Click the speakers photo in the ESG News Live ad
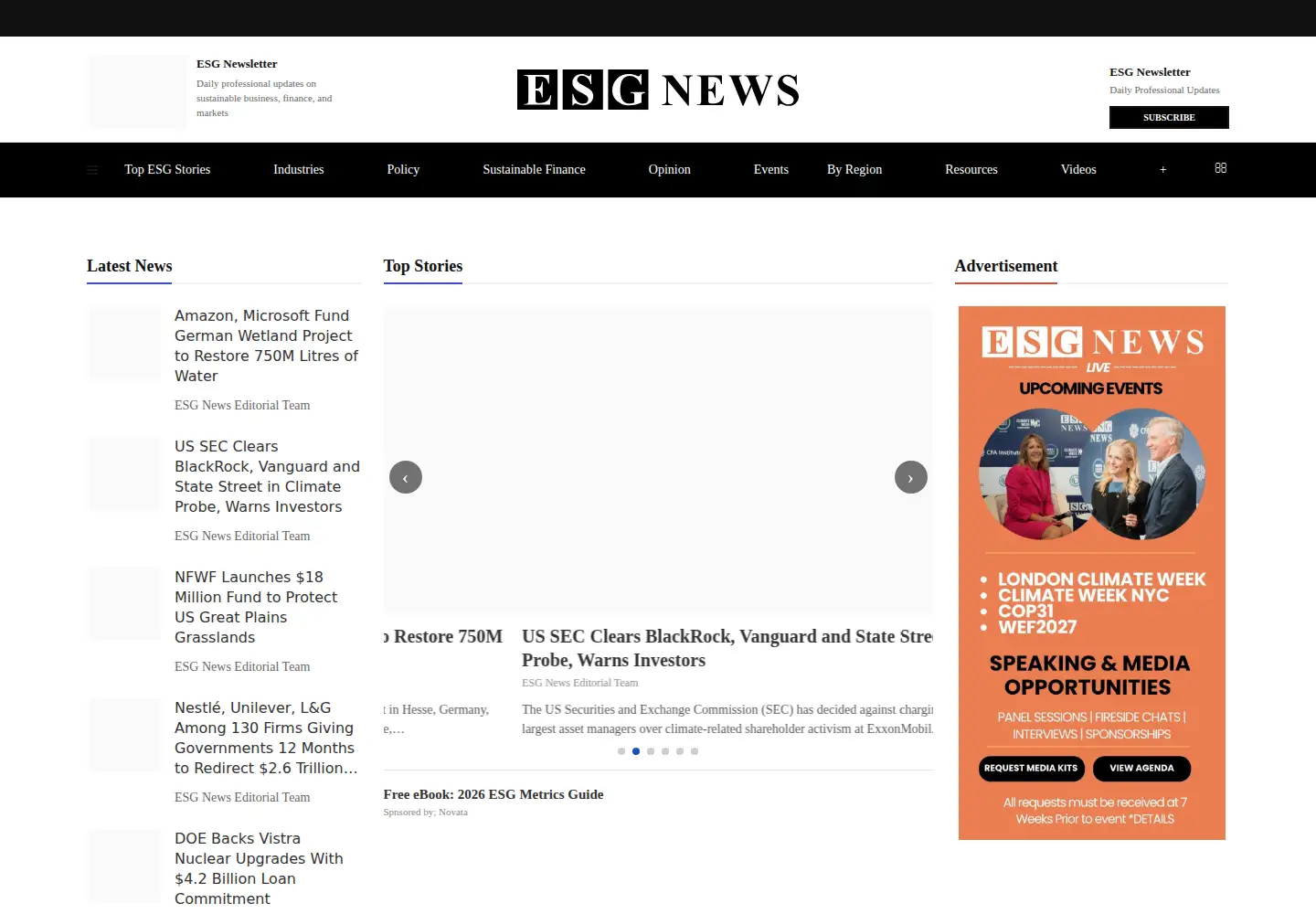The height and width of the screenshot is (914, 1316). (1092, 473)
